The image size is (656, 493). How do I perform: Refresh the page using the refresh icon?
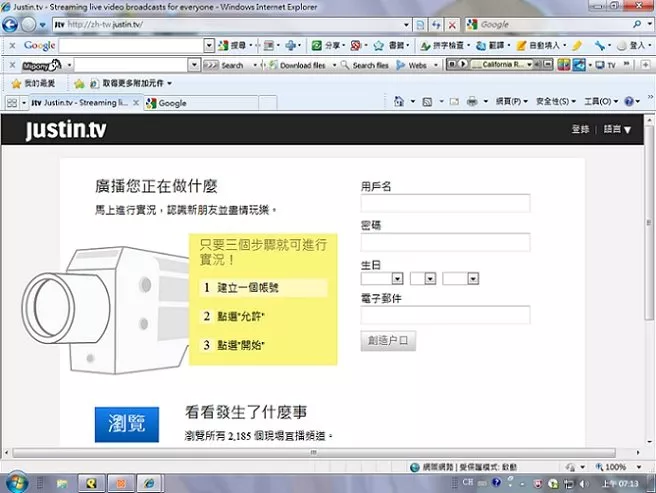point(436,25)
